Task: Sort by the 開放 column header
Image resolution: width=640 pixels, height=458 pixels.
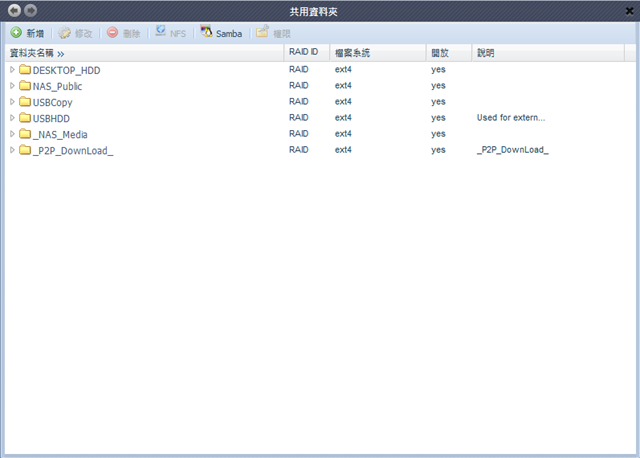Action: (449, 53)
